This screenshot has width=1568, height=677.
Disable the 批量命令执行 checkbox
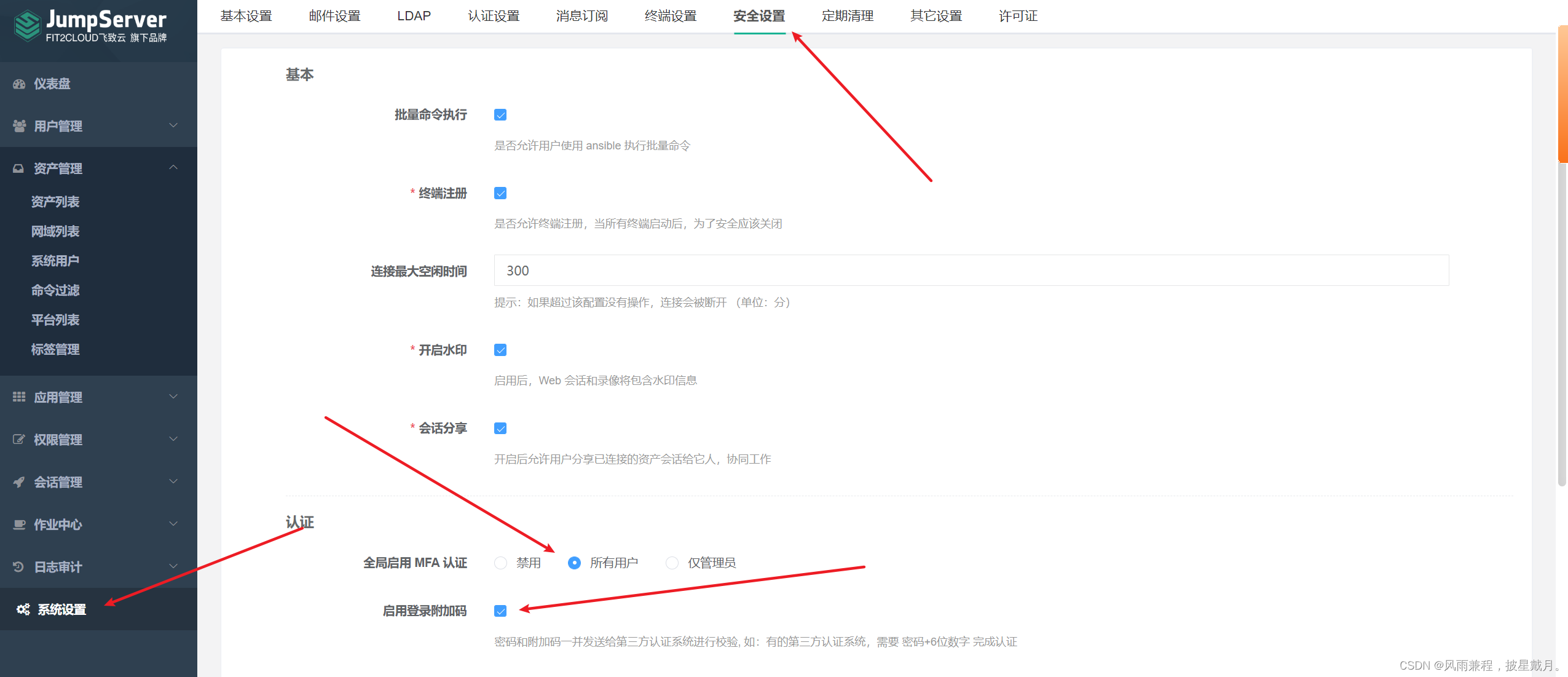click(501, 114)
